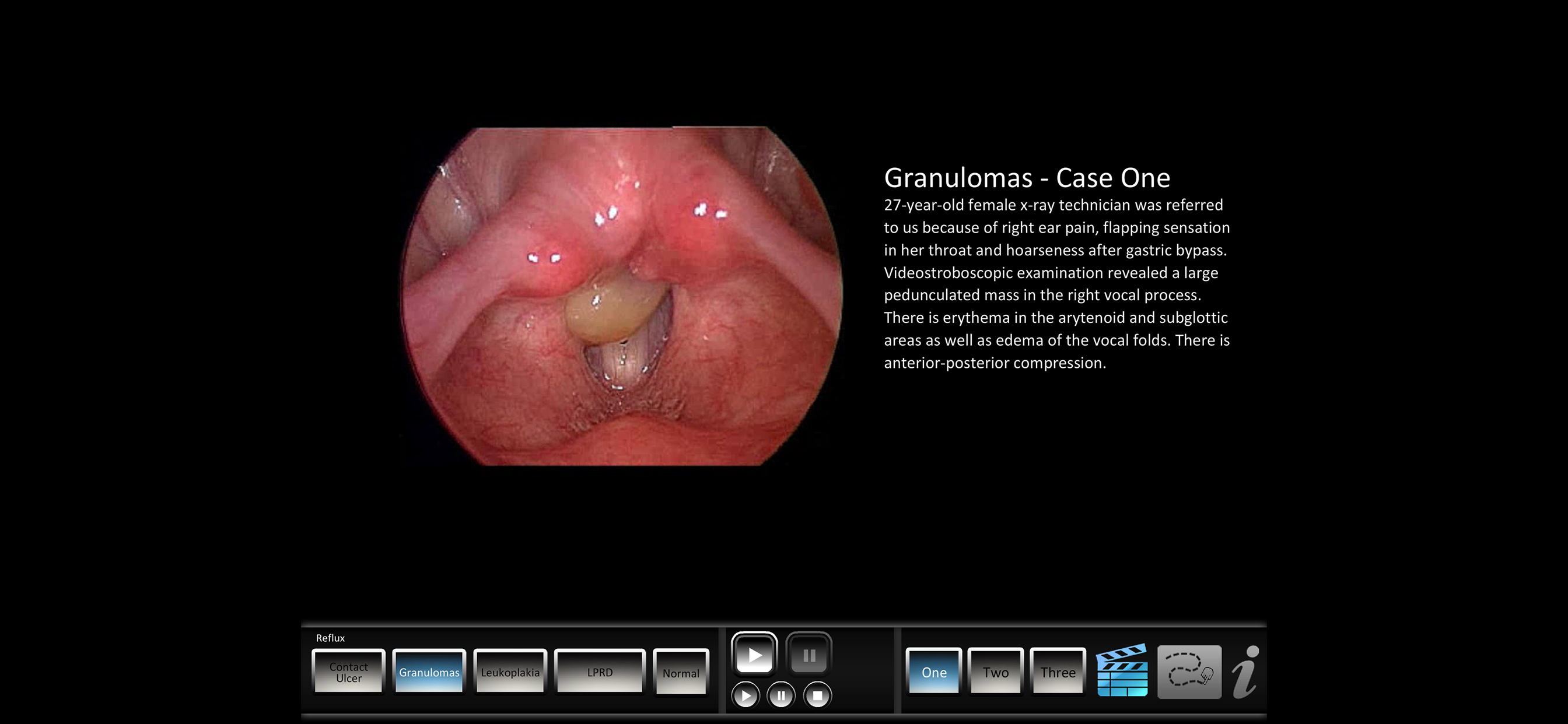Open the LPRD category
Screen dimensions: 1568x724
(600, 672)
